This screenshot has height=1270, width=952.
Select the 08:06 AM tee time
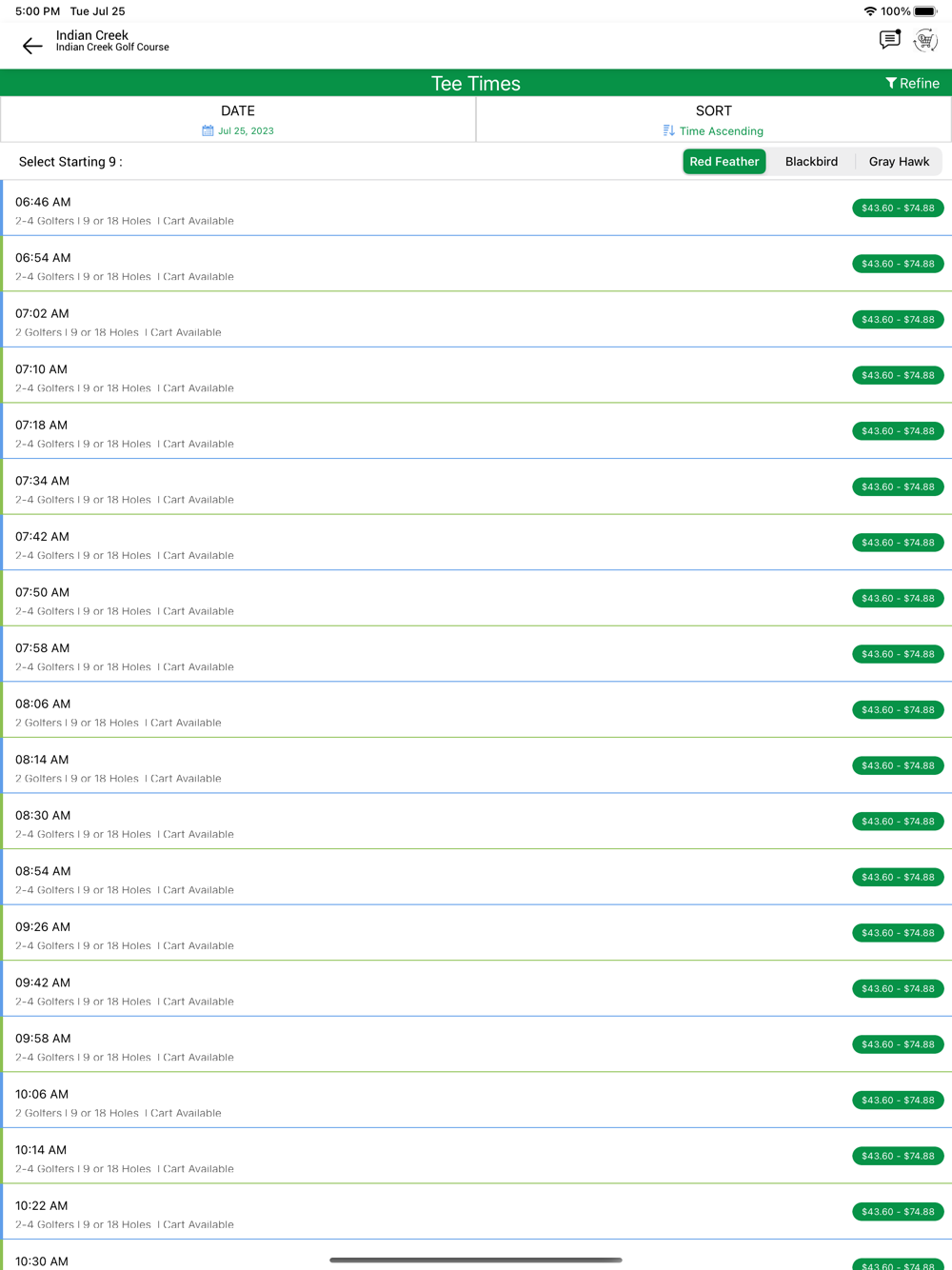click(476, 710)
